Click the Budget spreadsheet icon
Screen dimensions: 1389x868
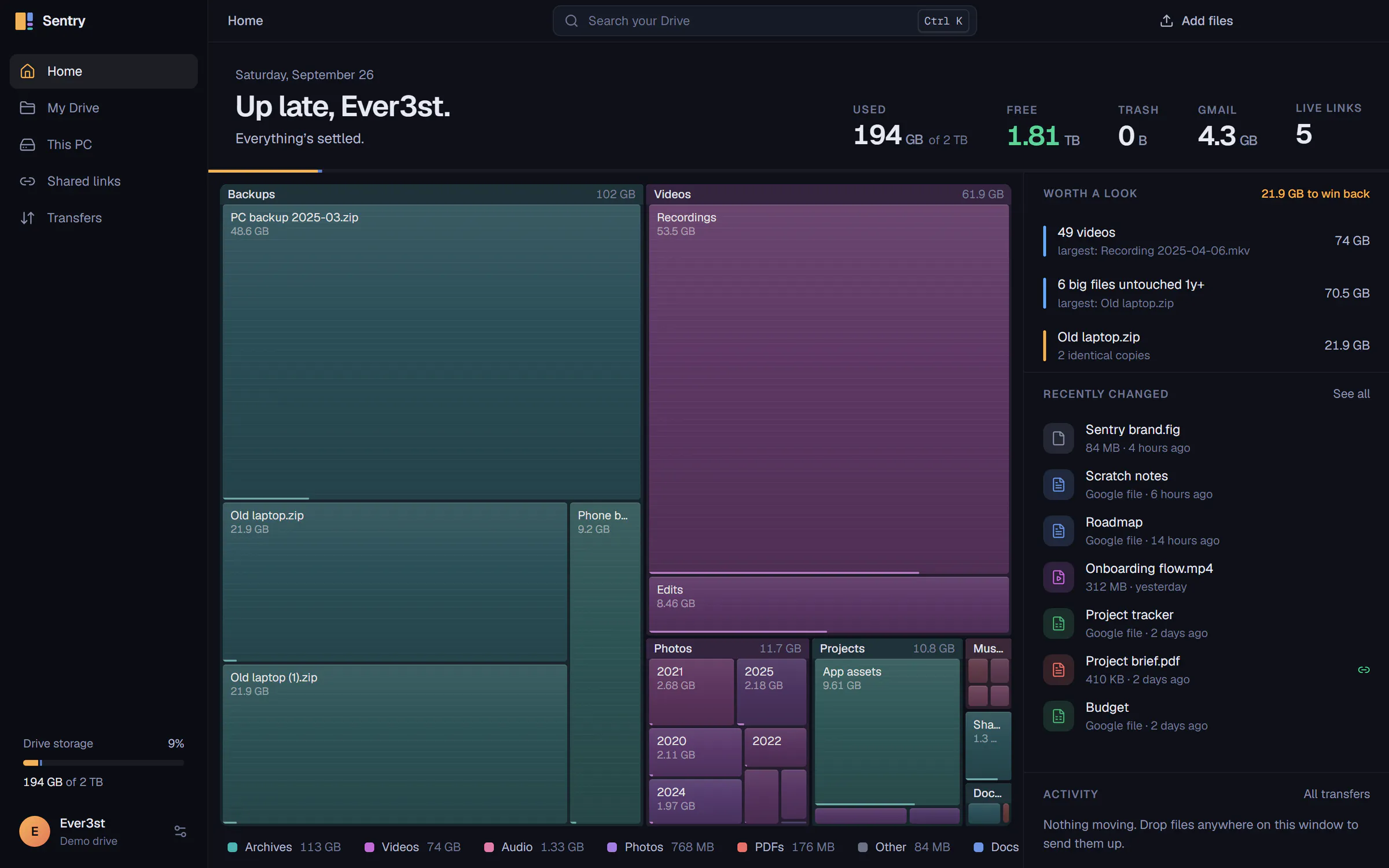(1058, 716)
